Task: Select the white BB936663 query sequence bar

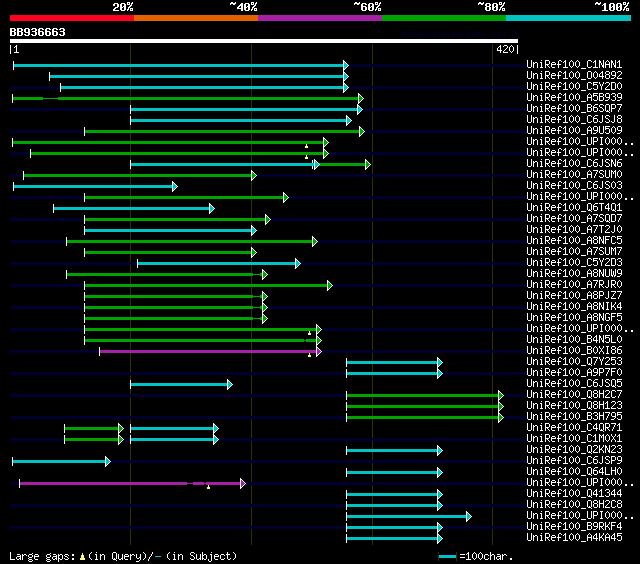Action: tap(264, 41)
